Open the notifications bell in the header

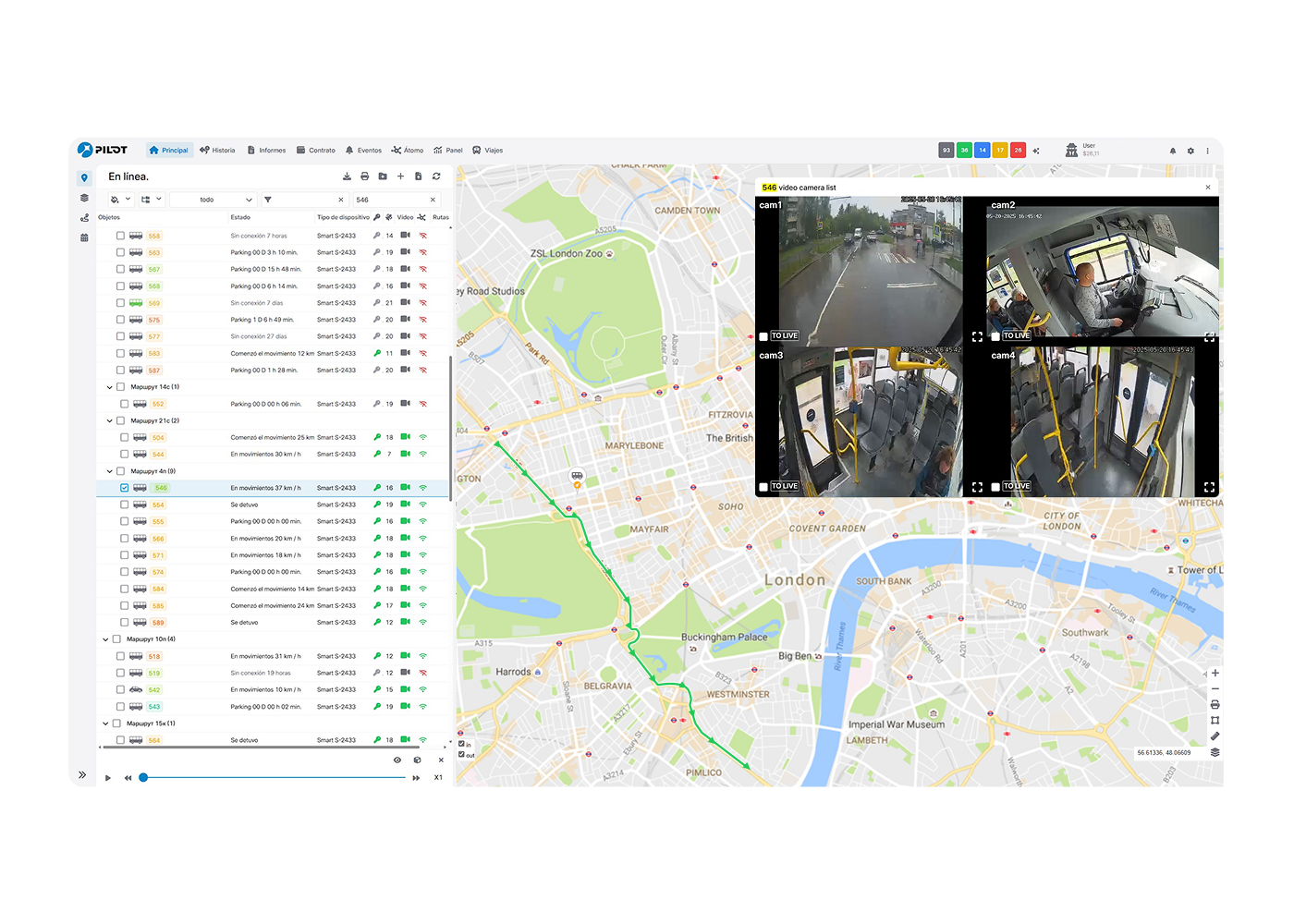click(1173, 151)
